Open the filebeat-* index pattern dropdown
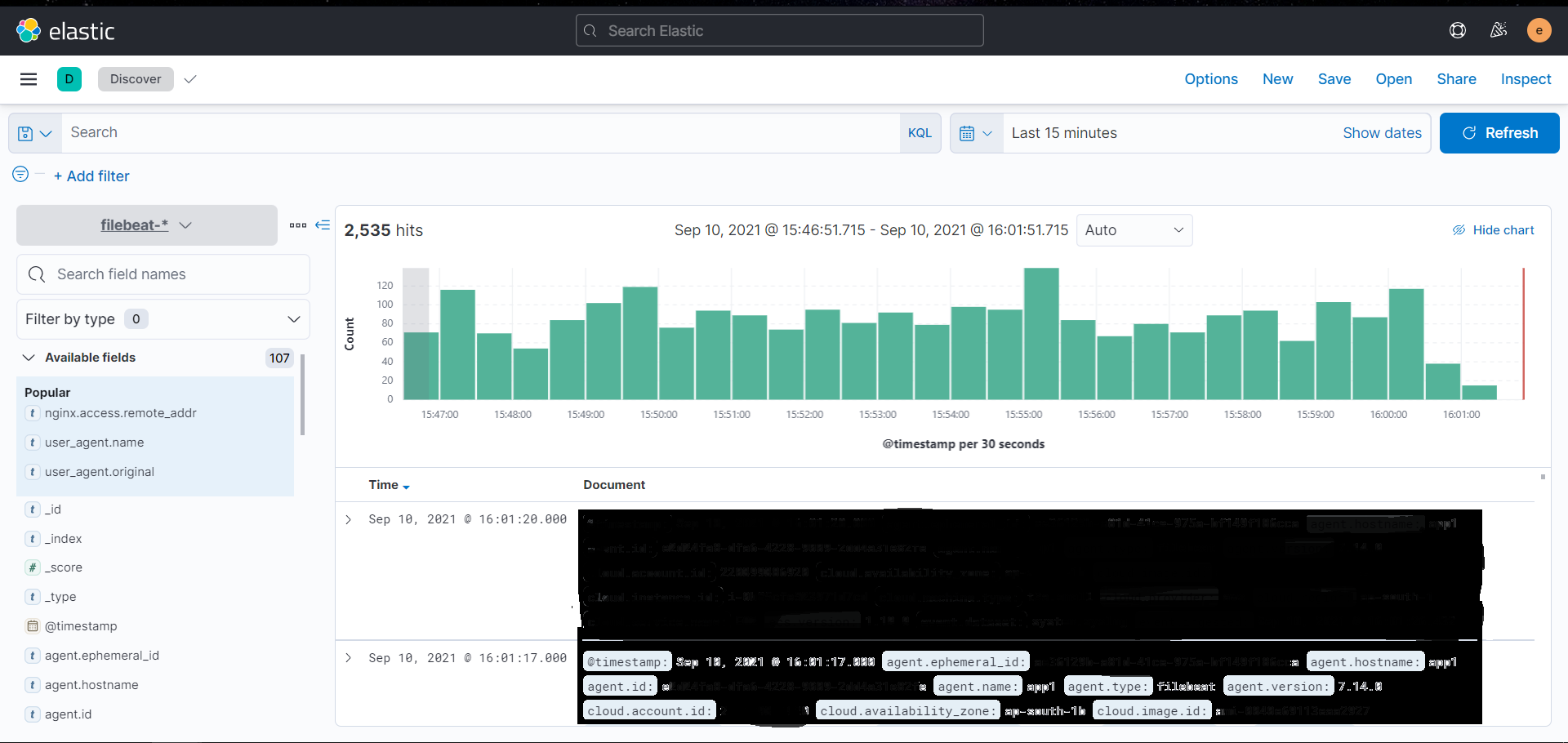This screenshot has height=743, width=1568. coord(145,225)
